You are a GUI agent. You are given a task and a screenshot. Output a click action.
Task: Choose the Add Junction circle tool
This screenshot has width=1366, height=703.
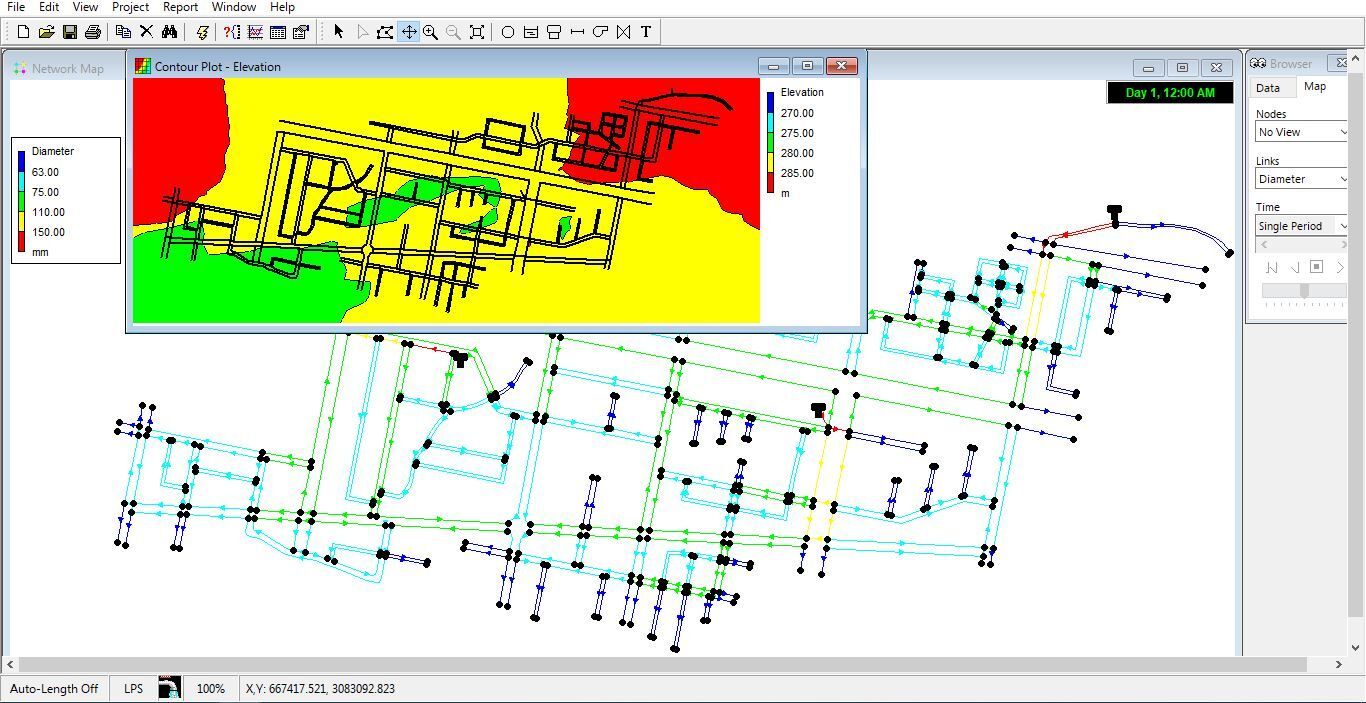pyautogui.click(x=508, y=32)
